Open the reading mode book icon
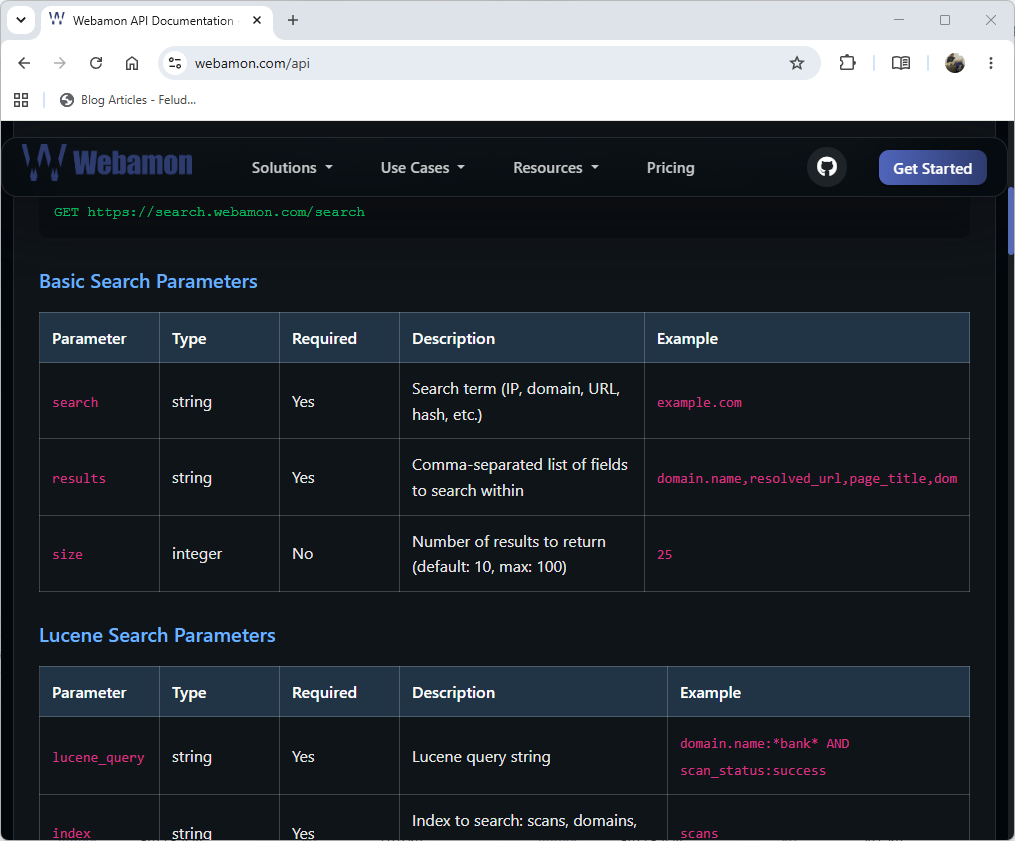This screenshot has height=841, width=1015. [900, 63]
